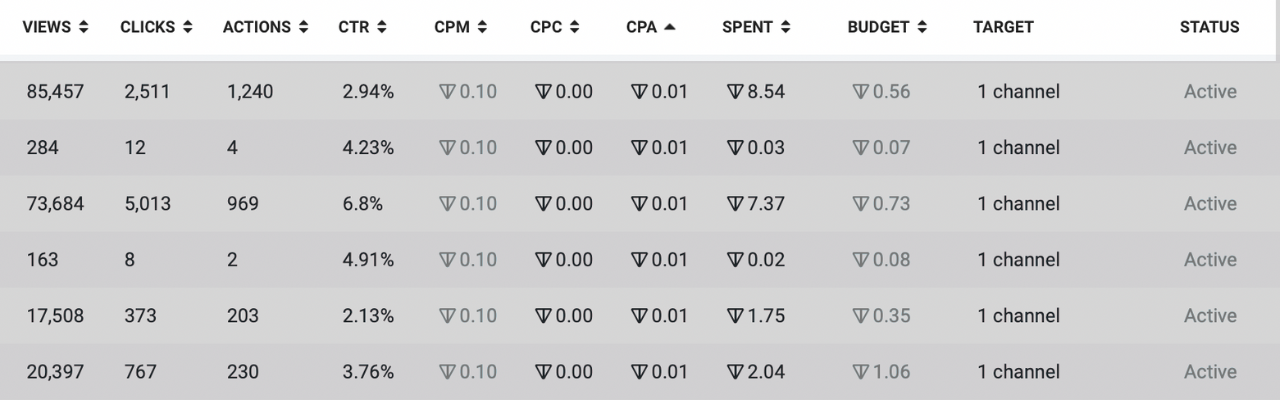Viewport: 1280px width, 400px height.
Task: Sort table by Views column sort arrows
Action: (x=84, y=28)
